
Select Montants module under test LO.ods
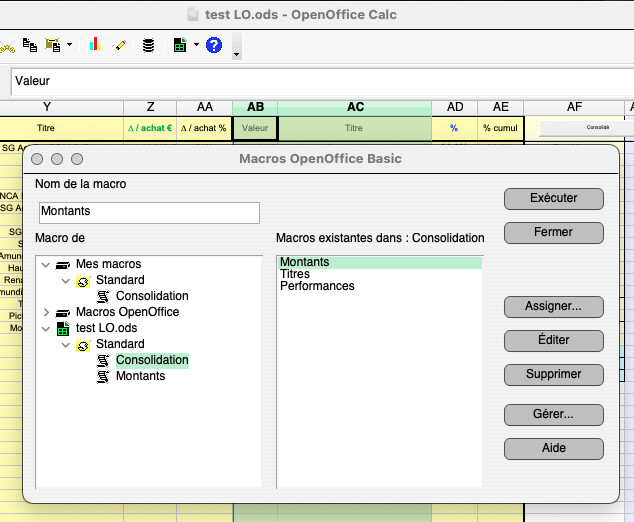pyautogui.click(x=140, y=376)
